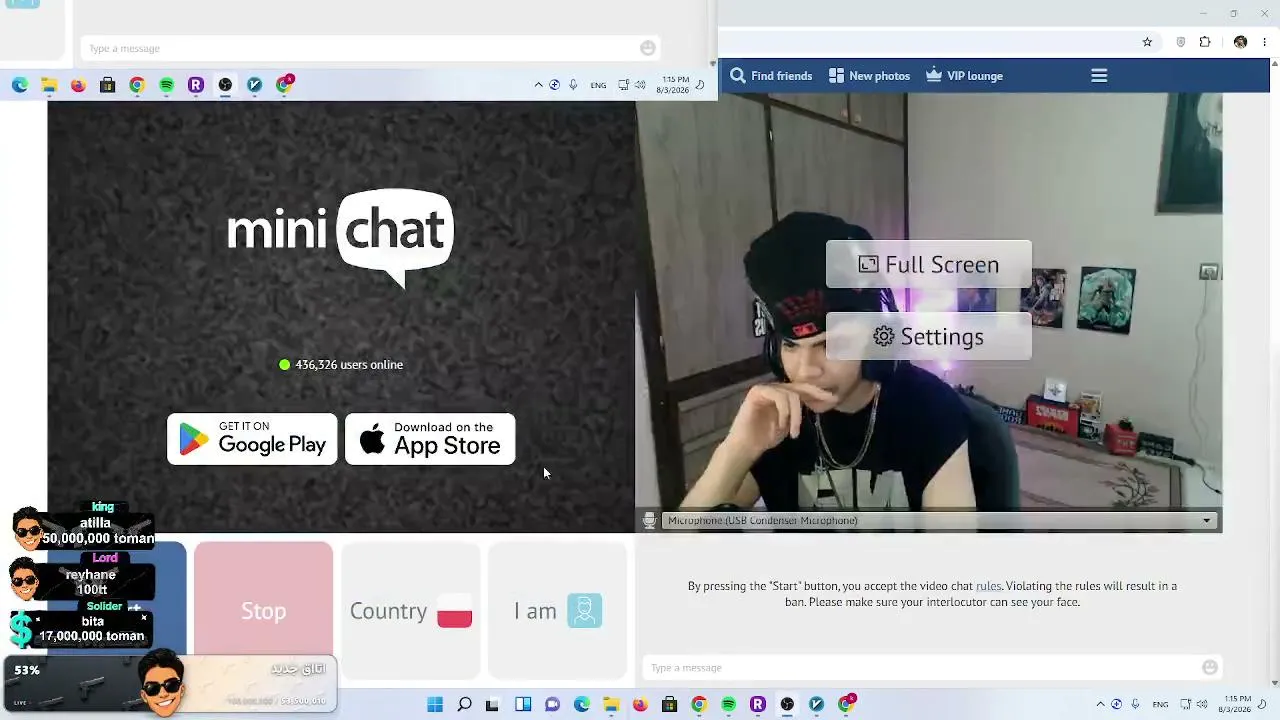Open the VIP lounge menu item

(964, 76)
